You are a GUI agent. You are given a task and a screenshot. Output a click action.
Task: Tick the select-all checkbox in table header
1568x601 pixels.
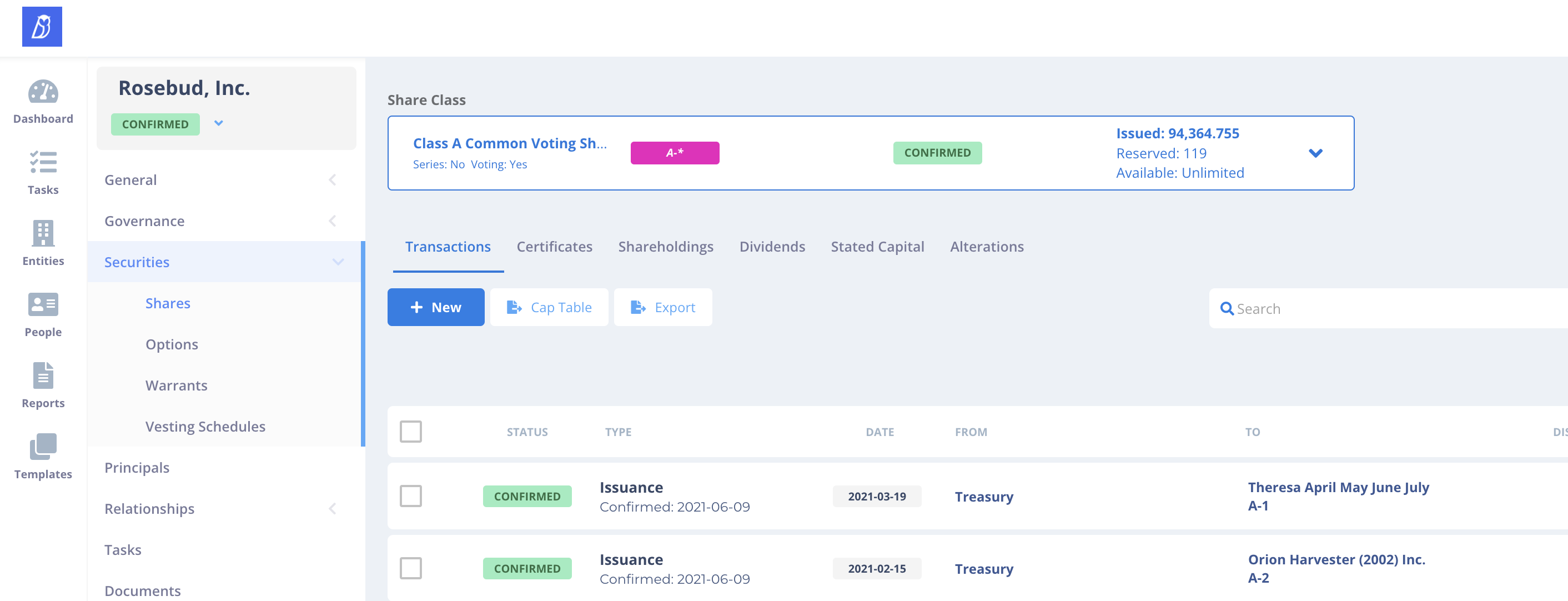click(411, 432)
